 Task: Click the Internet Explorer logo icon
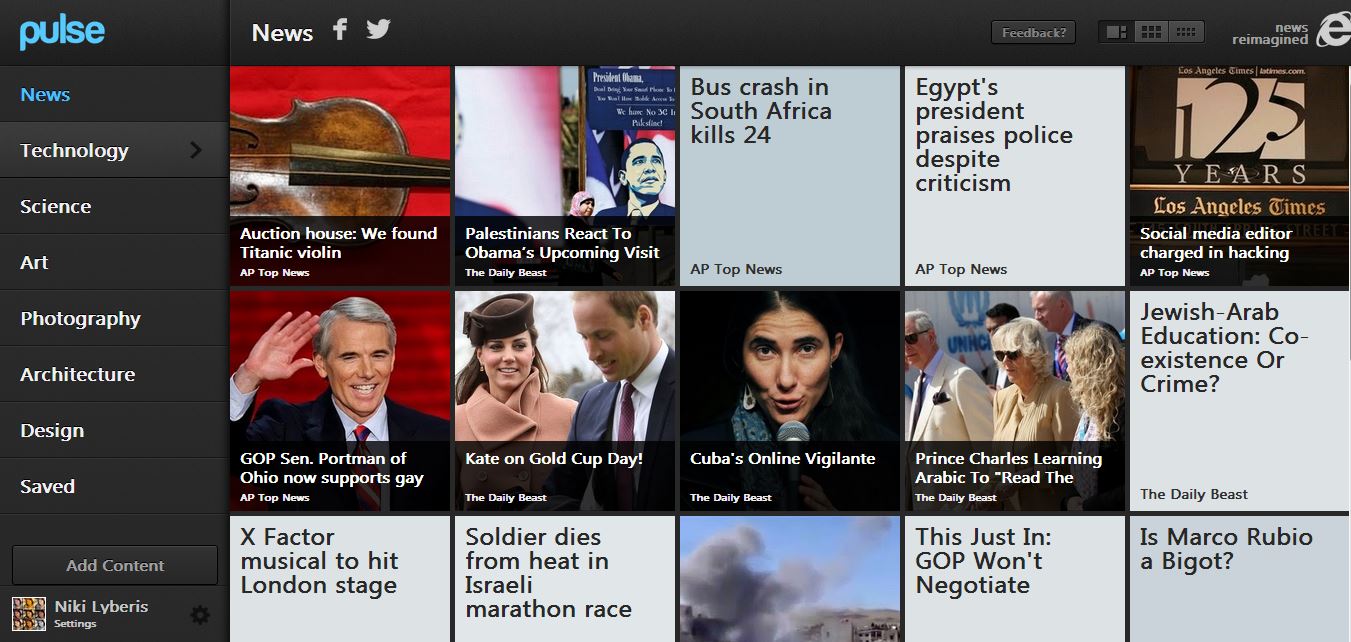pos(1333,32)
